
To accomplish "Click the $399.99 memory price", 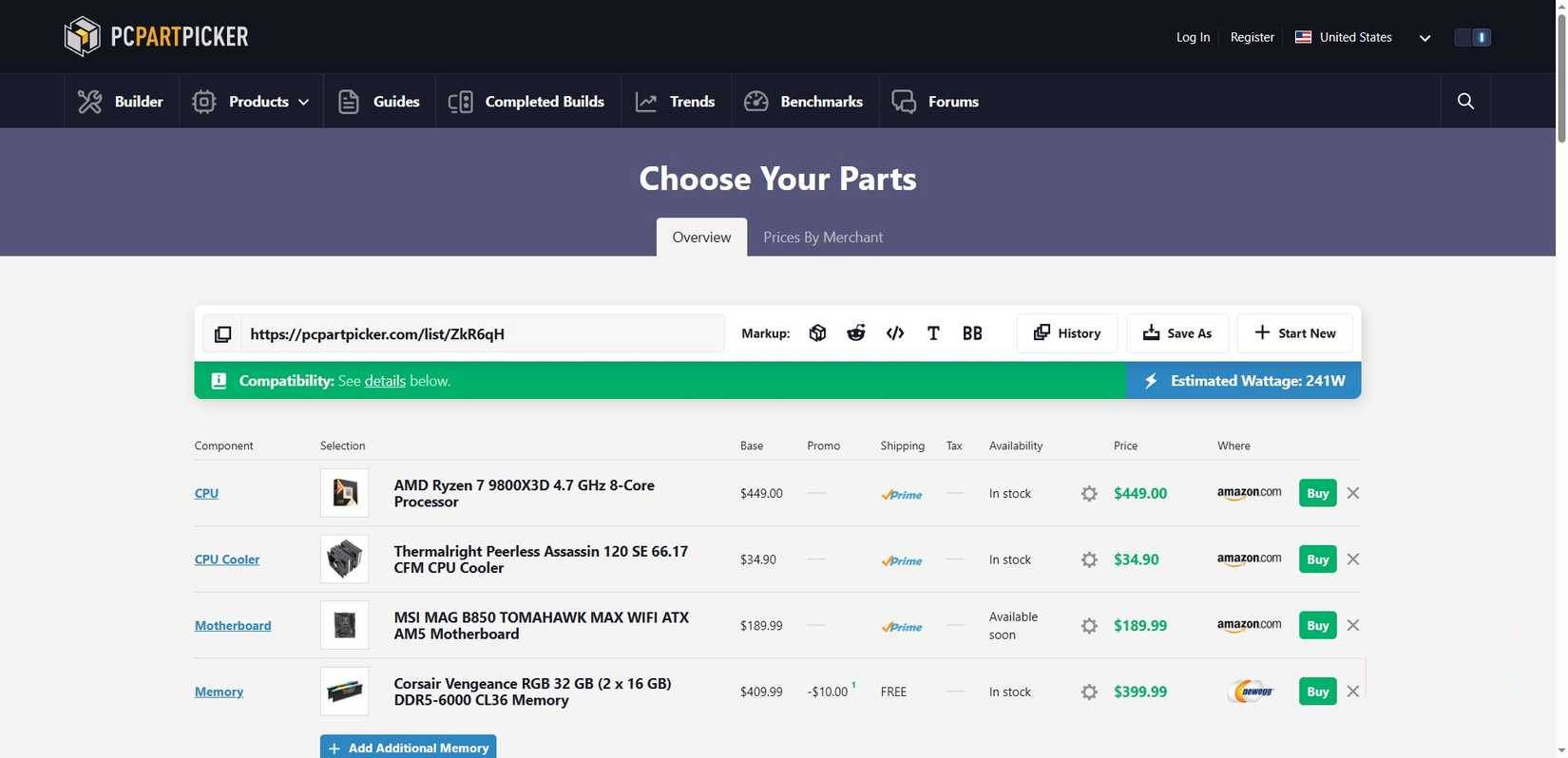I will [x=1140, y=692].
